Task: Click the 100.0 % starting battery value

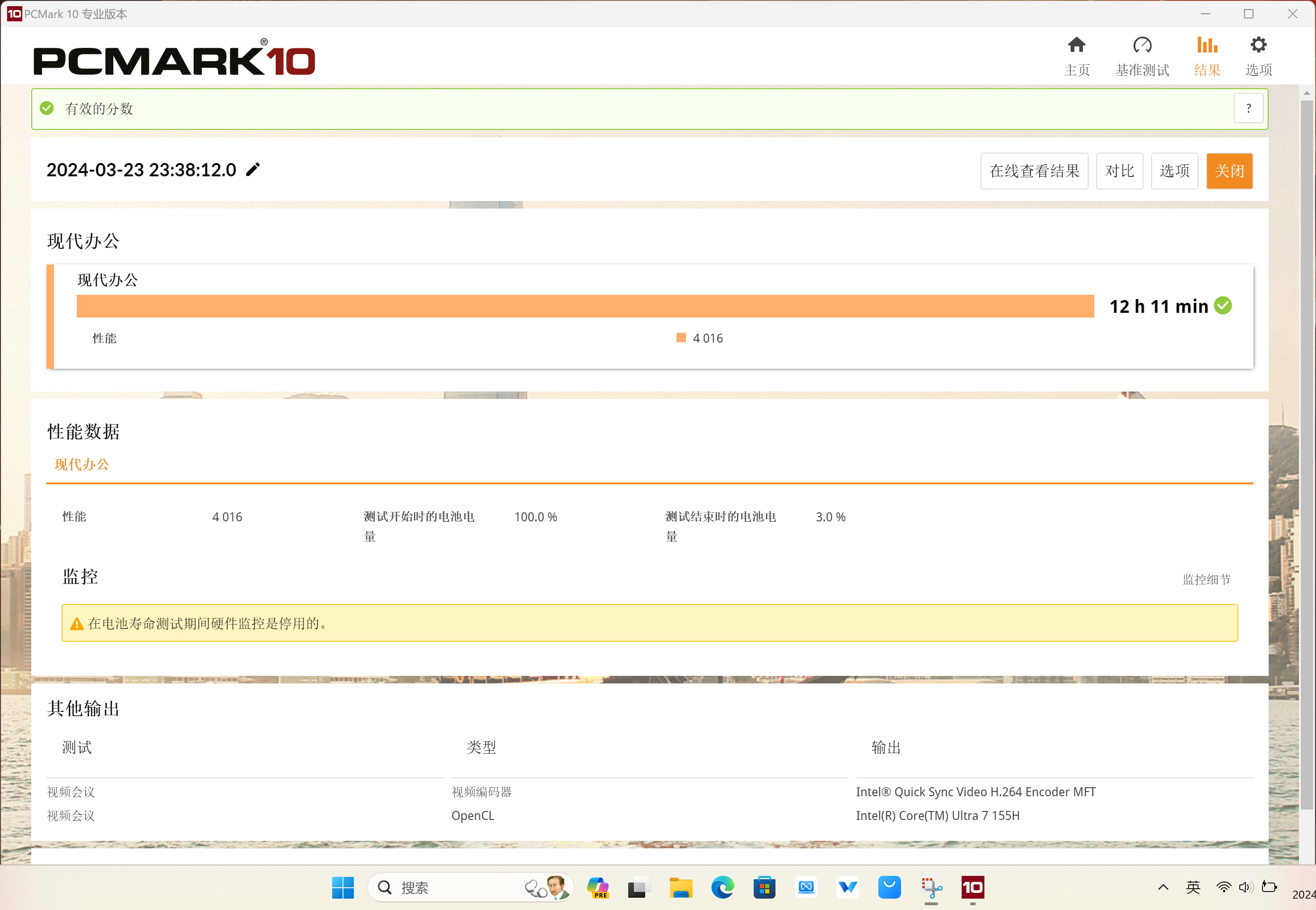Action: [x=535, y=517]
